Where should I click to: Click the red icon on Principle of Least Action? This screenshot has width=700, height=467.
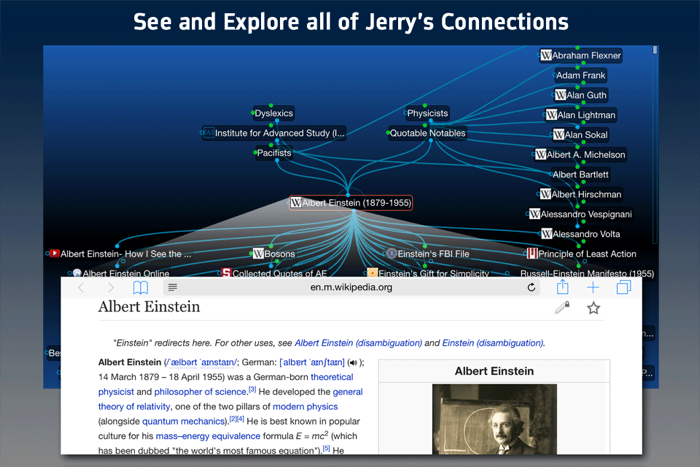tap(532, 254)
